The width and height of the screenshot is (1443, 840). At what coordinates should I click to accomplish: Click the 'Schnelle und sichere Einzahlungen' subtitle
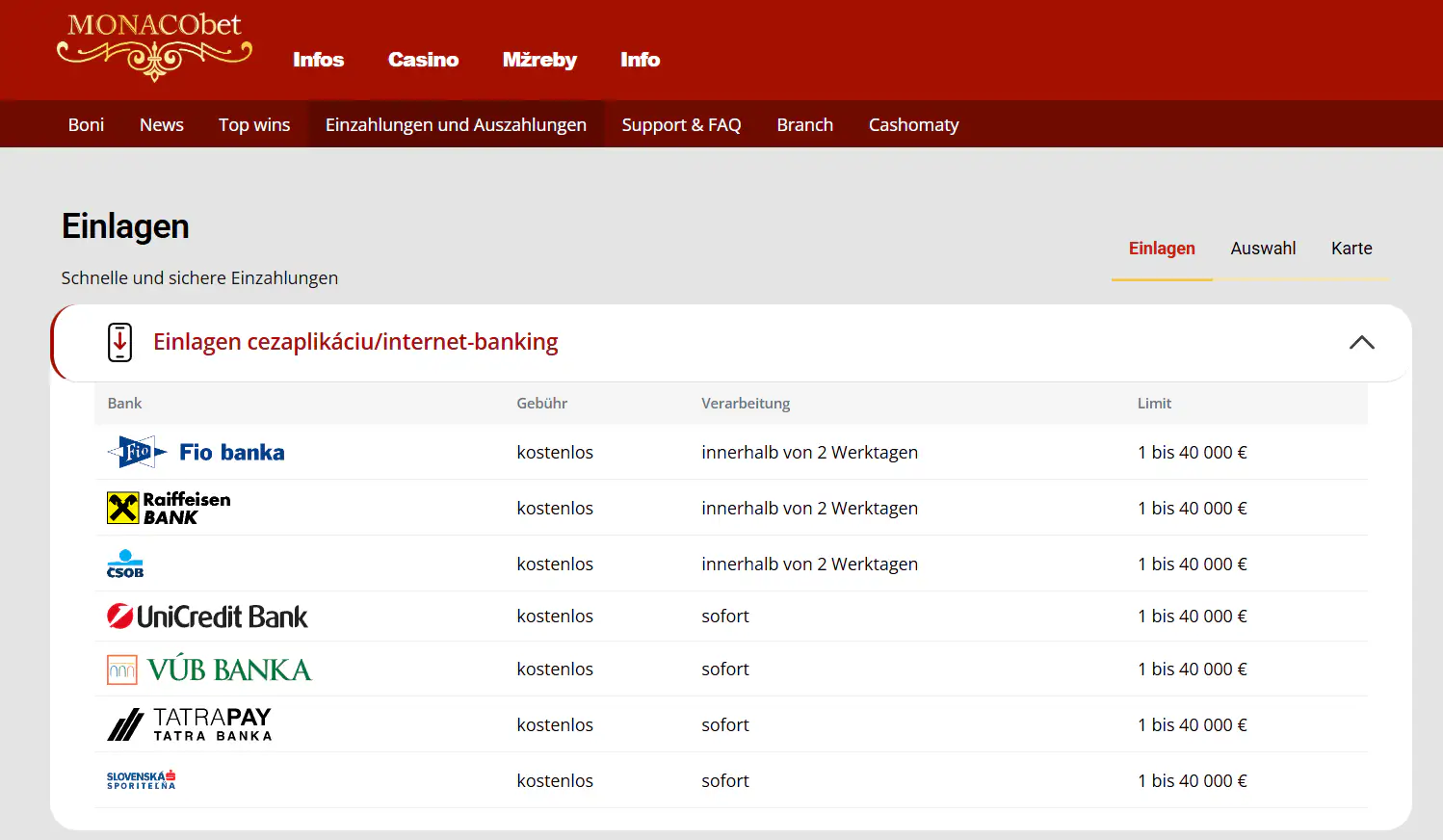pos(199,277)
